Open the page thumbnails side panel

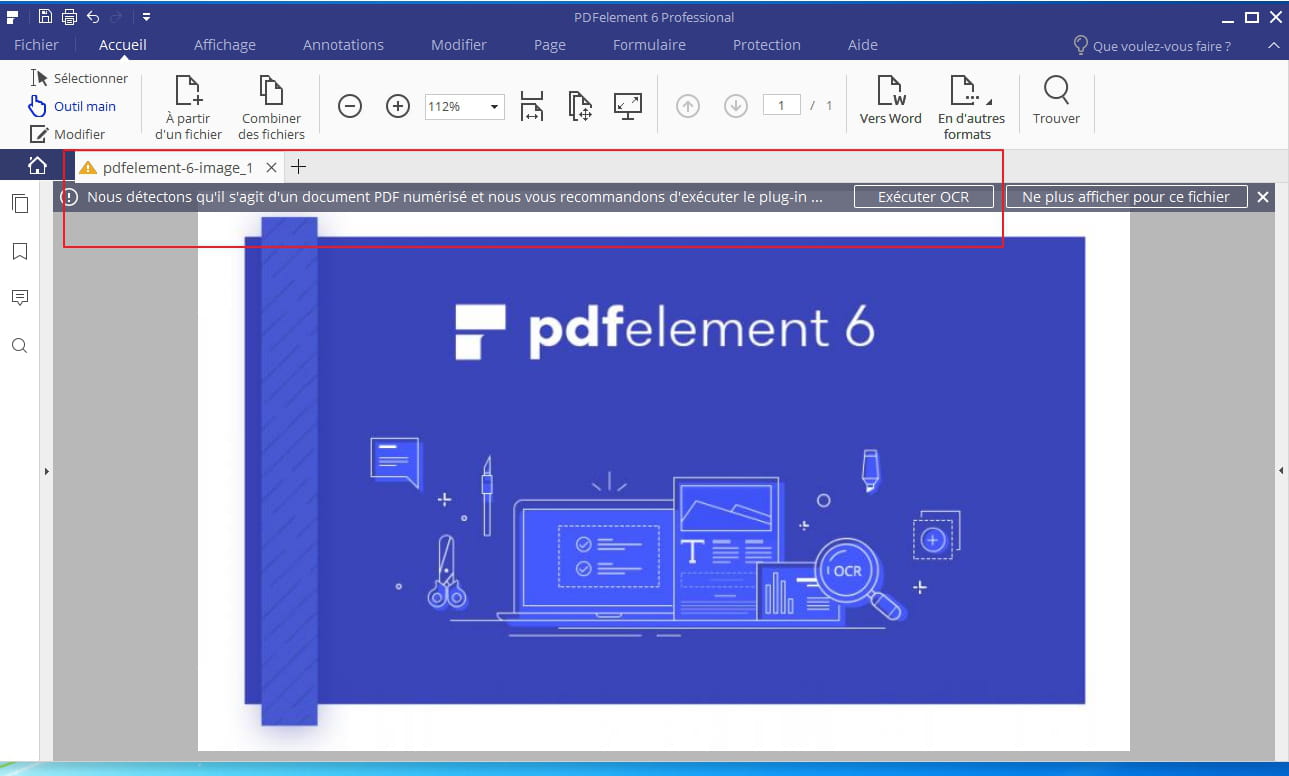pyautogui.click(x=19, y=203)
